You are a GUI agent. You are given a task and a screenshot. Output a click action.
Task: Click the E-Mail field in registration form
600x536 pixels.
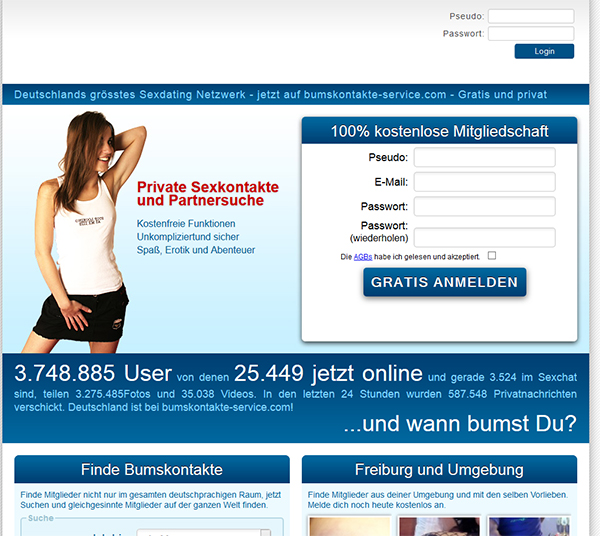pyautogui.click(x=484, y=182)
